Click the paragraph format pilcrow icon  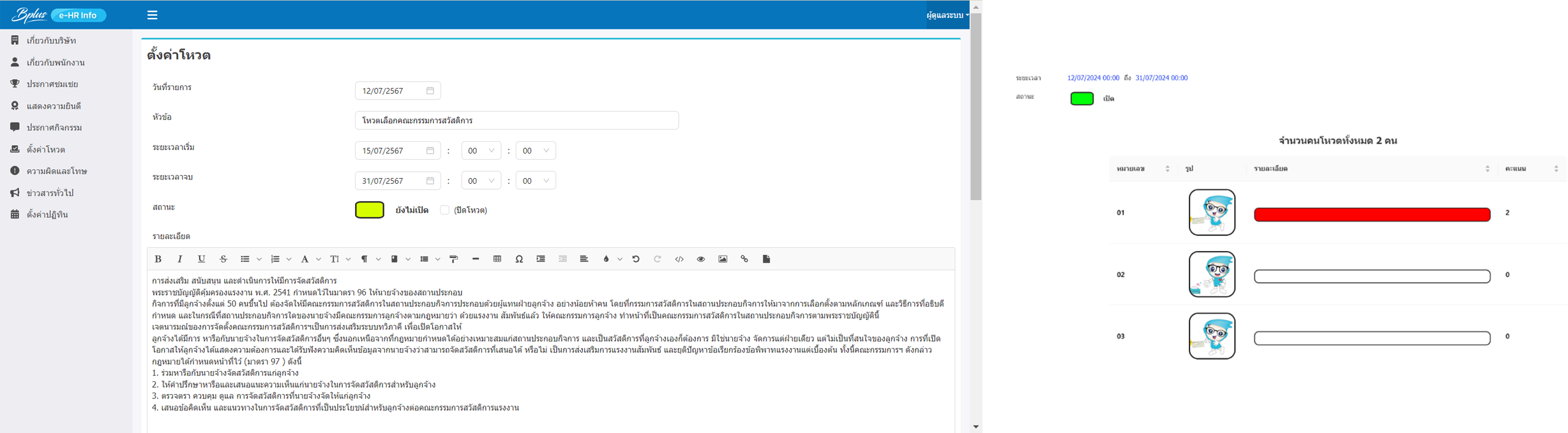pyautogui.click(x=365, y=259)
